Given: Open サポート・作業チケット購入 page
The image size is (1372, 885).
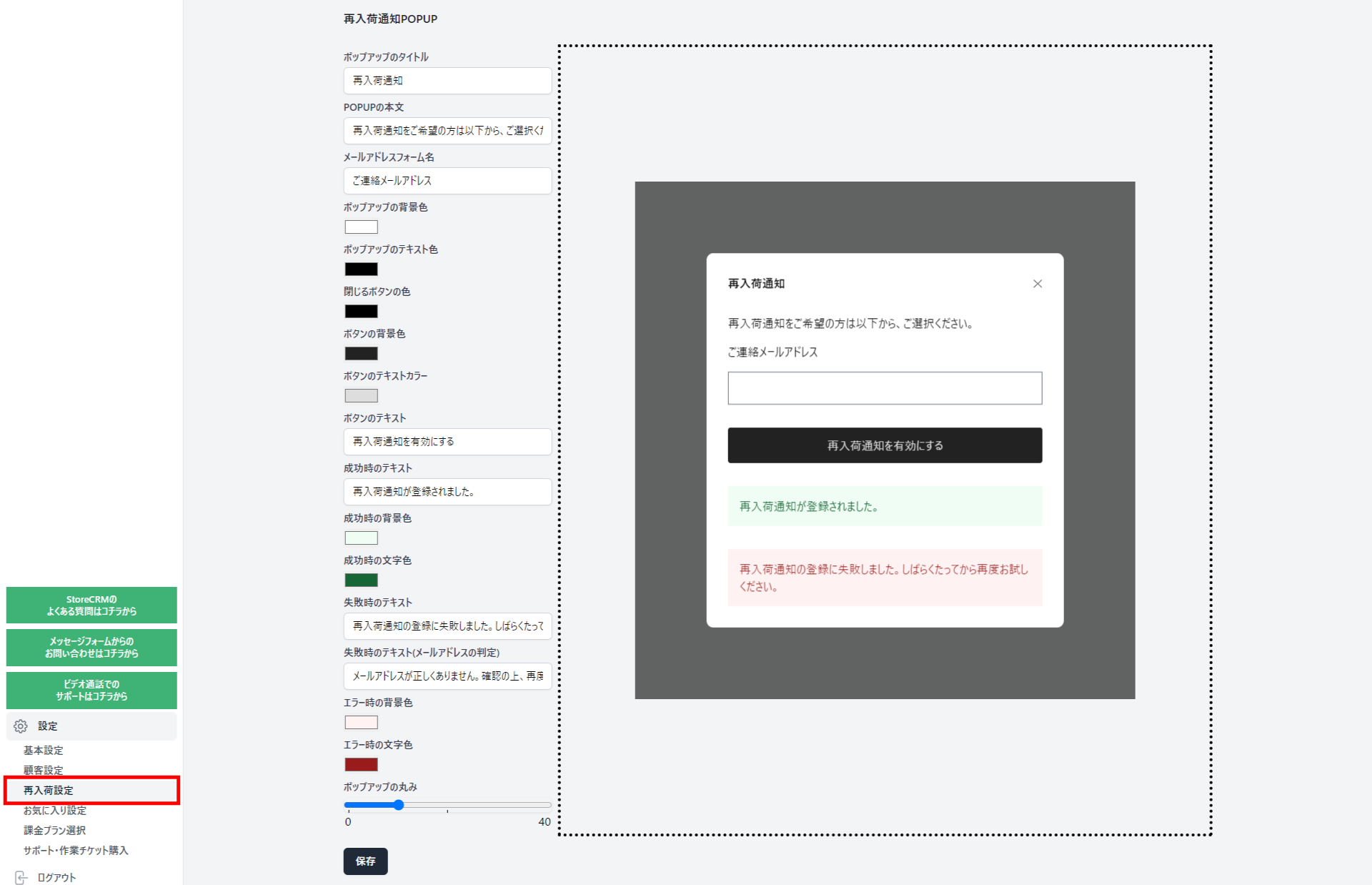Looking at the screenshot, I should pyautogui.click(x=74, y=850).
